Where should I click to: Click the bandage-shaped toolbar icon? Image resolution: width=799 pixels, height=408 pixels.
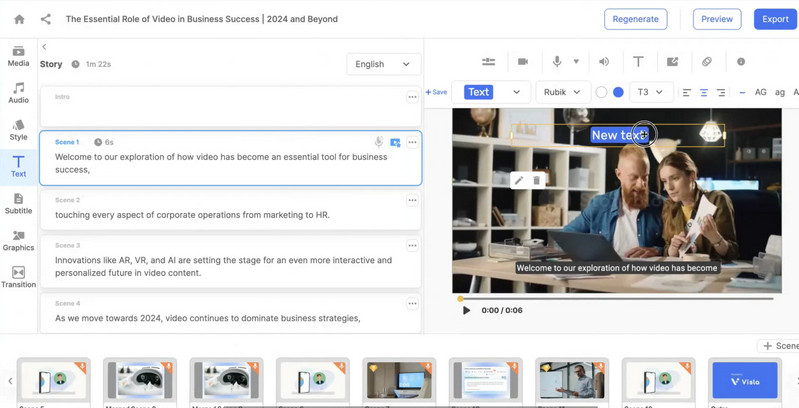707,62
